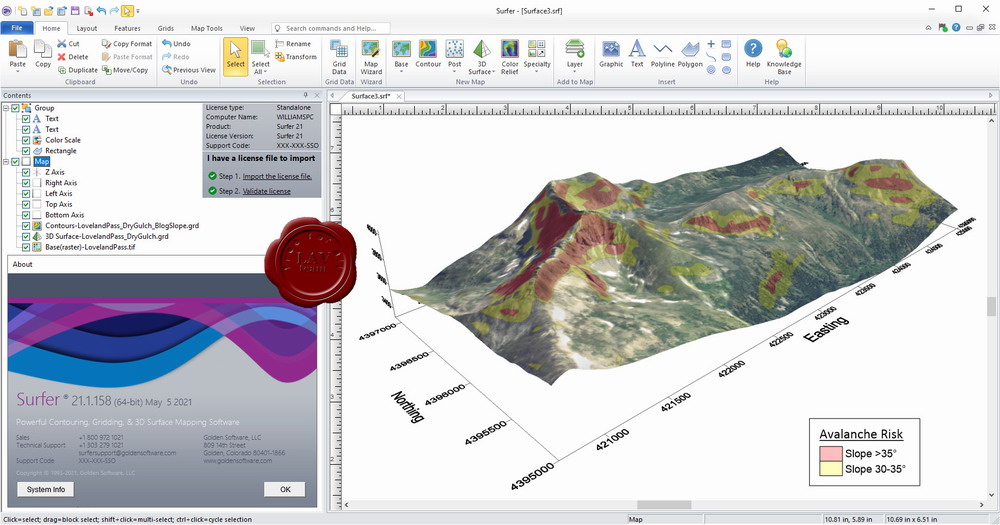Create a Color Relief map
This screenshot has width=1000, height=525.
[x=510, y=57]
